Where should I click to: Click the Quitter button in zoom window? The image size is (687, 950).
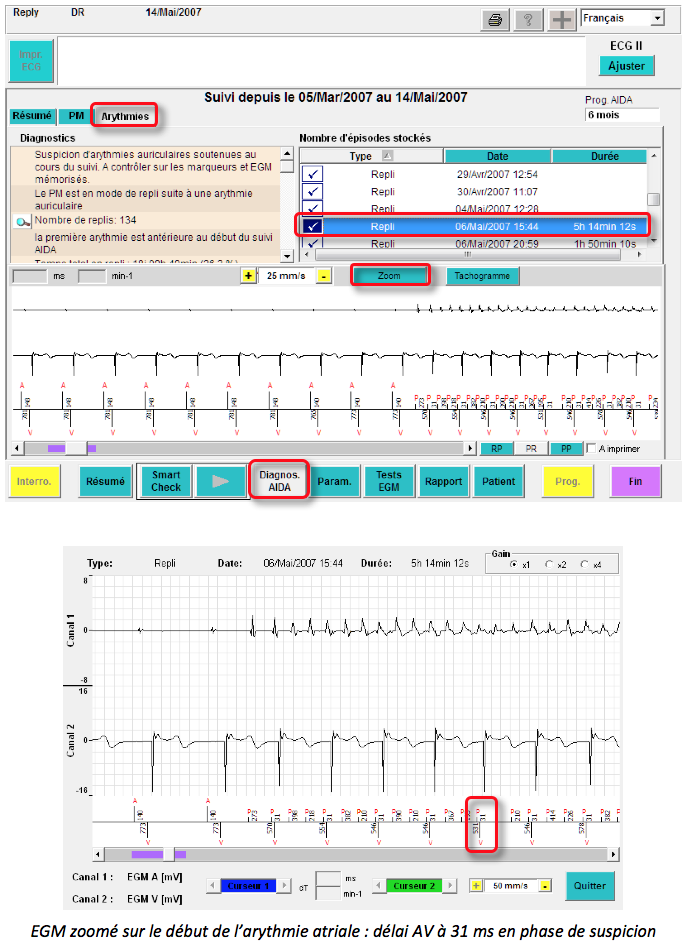click(590, 886)
